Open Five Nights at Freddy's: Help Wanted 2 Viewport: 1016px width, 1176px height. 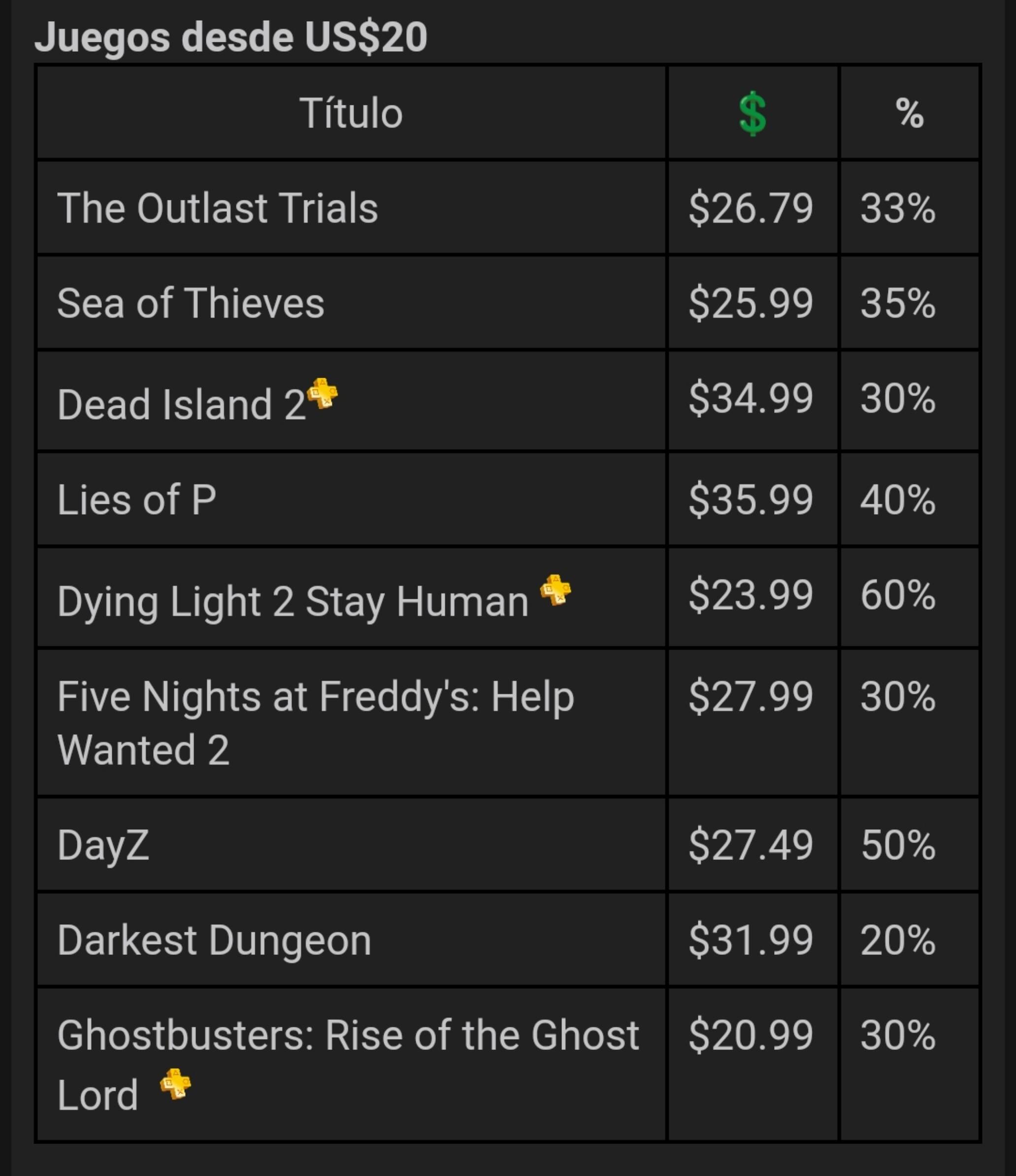[x=316, y=722]
